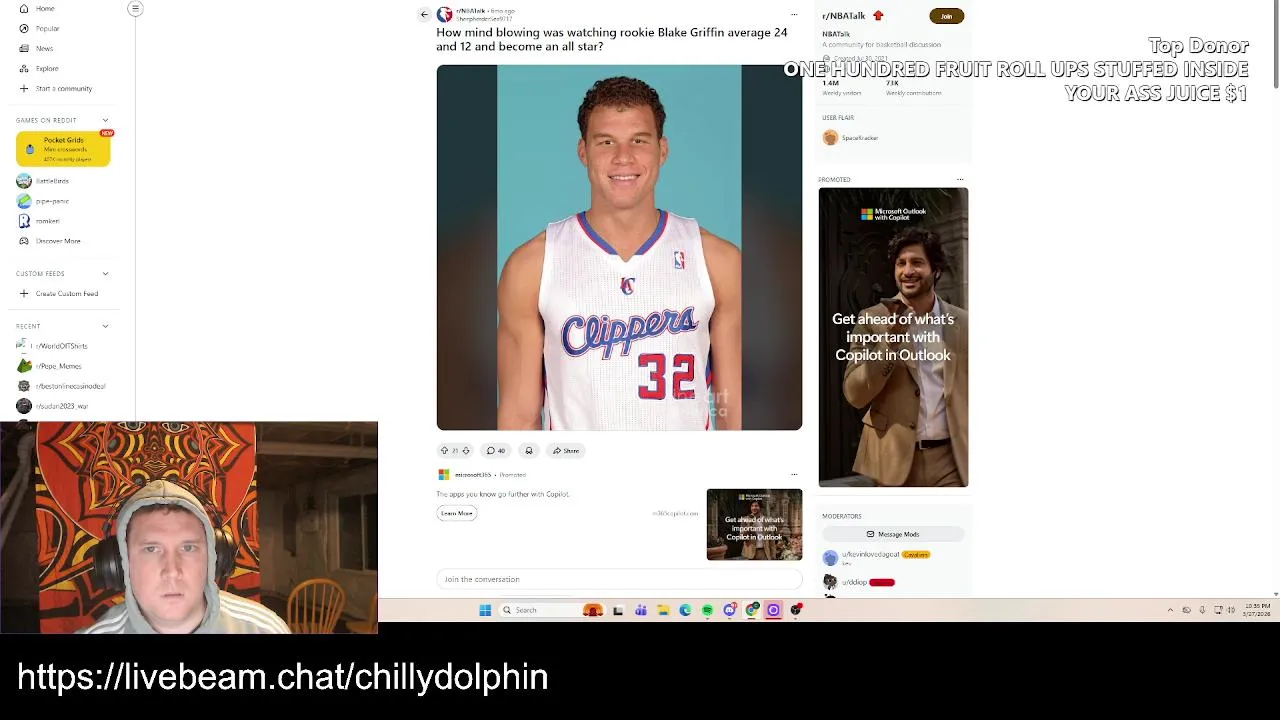Click the large Copilot sidebar ad
1280x720 pixels.
(893, 337)
